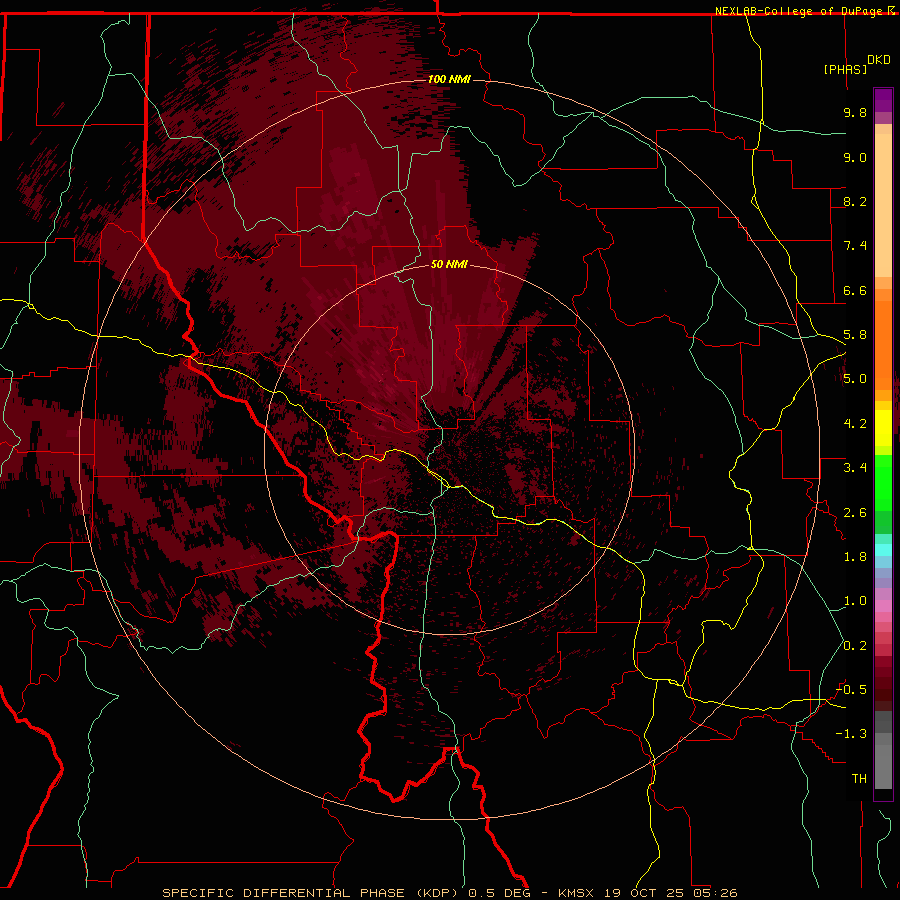
Task: Click the orange segment of the color bar
Action: click(883, 344)
